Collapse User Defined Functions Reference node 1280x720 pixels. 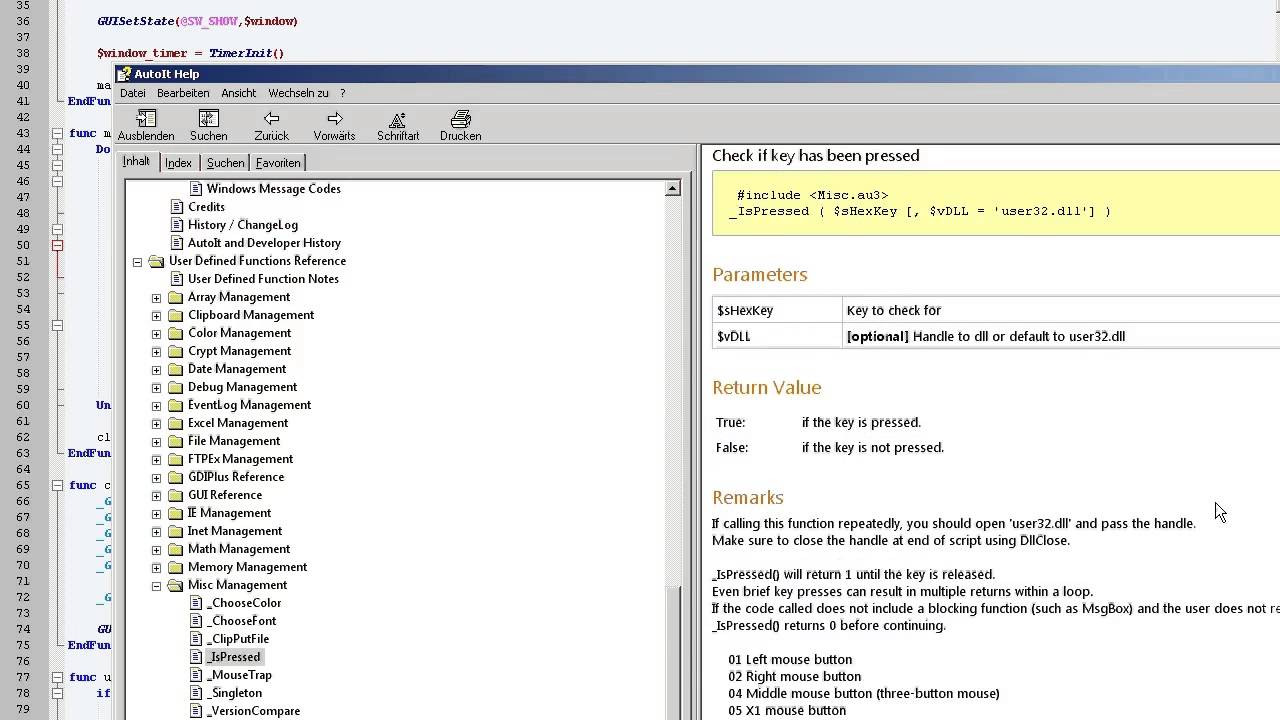point(138,261)
